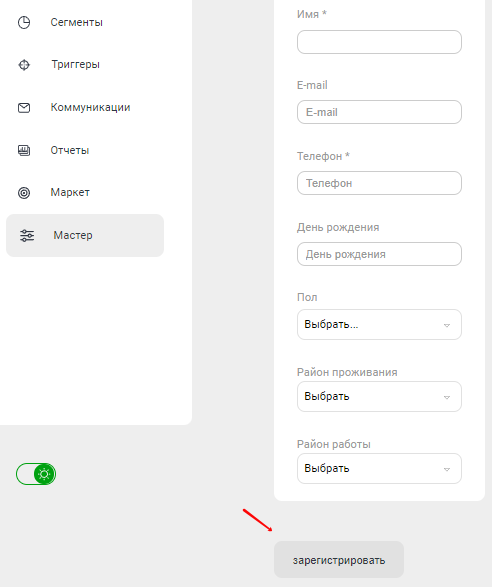The width and height of the screenshot is (492, 587).
Task: Click the зарегистрировать button
Action: [x=339, y=559]
